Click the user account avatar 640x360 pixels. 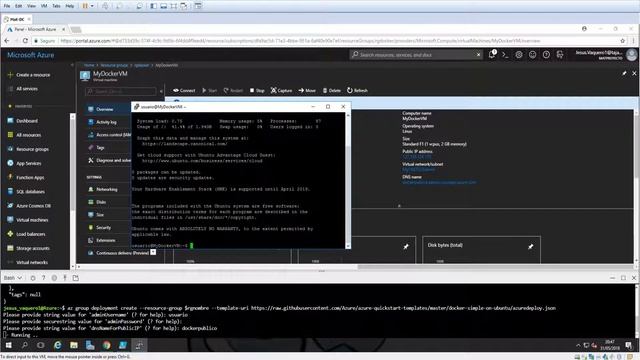631,55
